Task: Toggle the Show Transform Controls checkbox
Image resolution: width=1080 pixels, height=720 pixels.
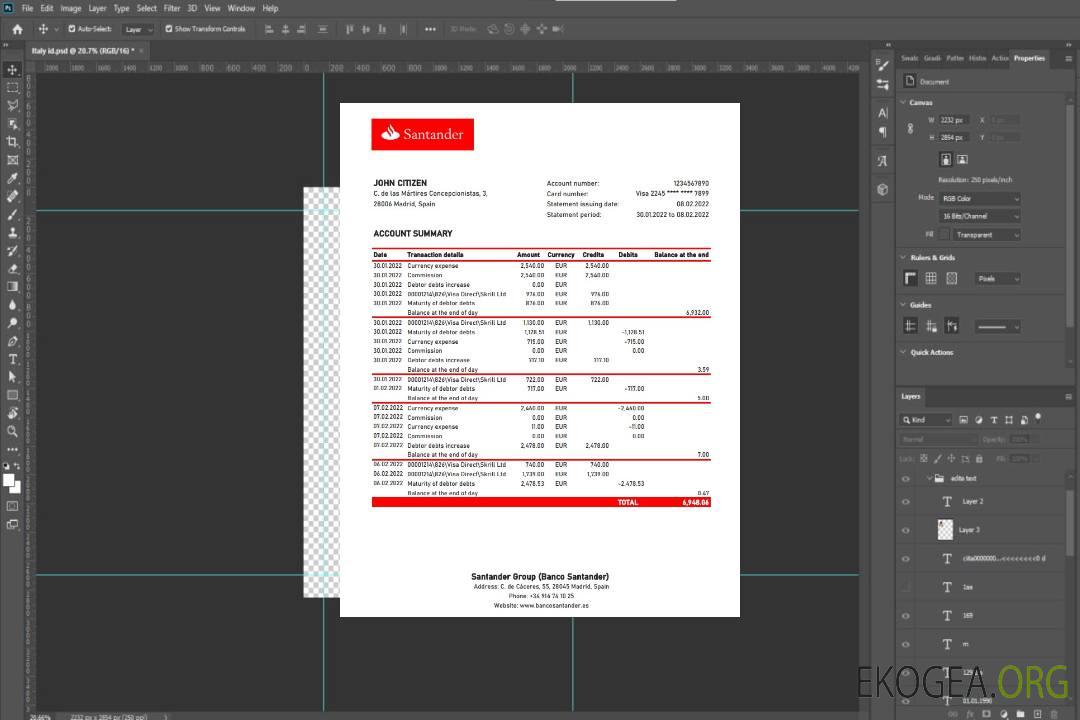Action: (x=169, y=29)
